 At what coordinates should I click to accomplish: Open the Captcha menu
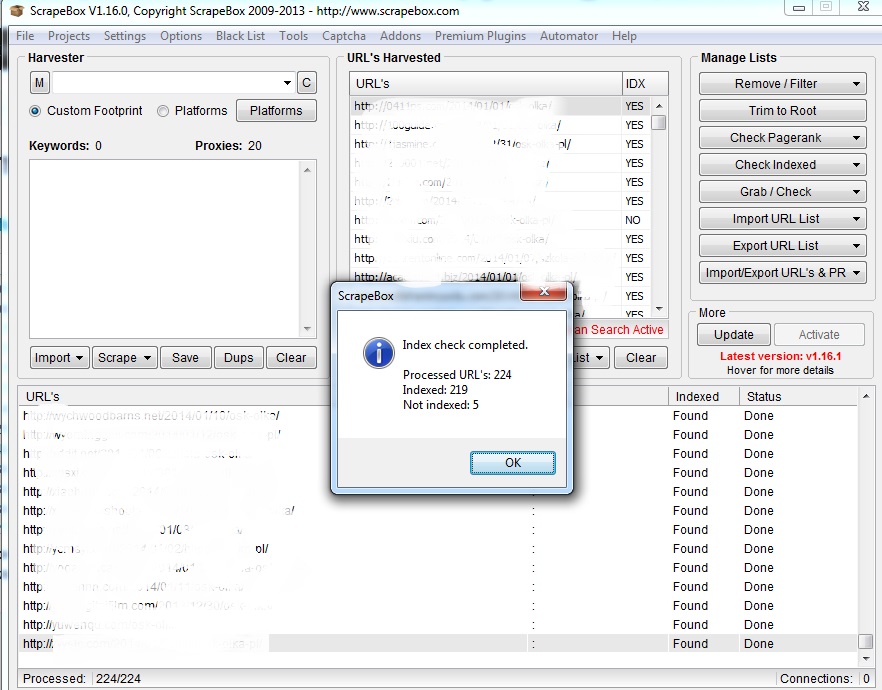click(344, 36)
